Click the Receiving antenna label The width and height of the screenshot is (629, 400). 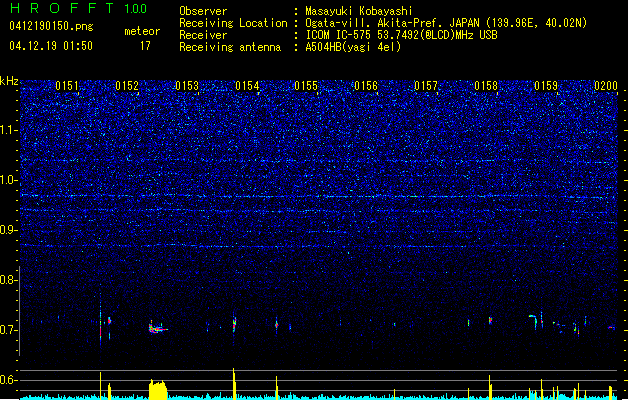[x=230, y=47]
